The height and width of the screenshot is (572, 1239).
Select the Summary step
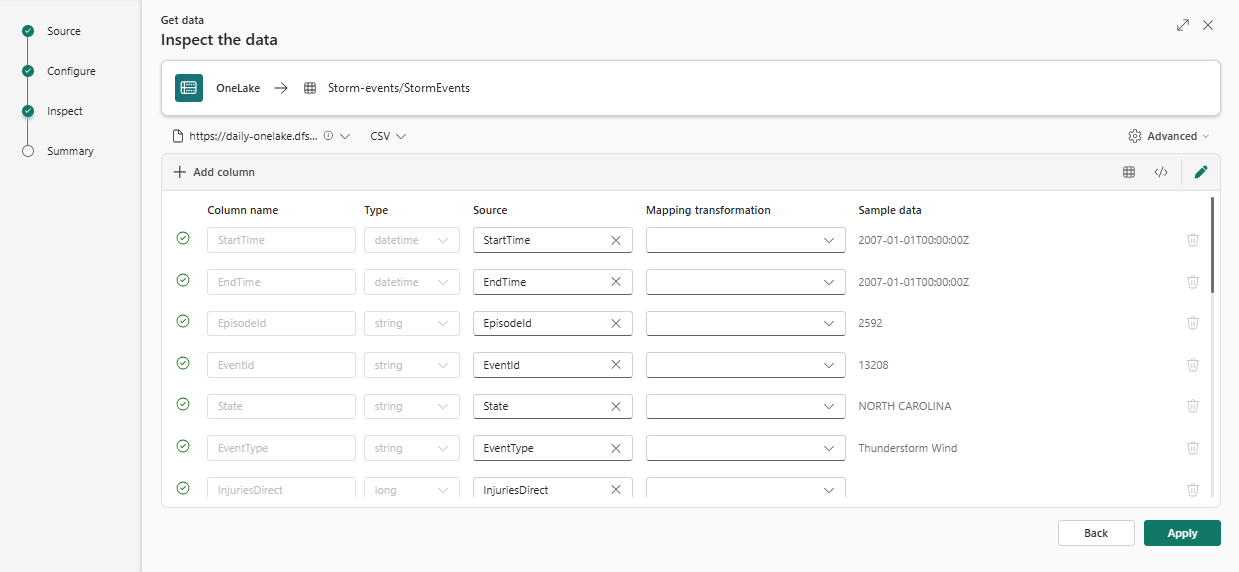click(70, 151)
